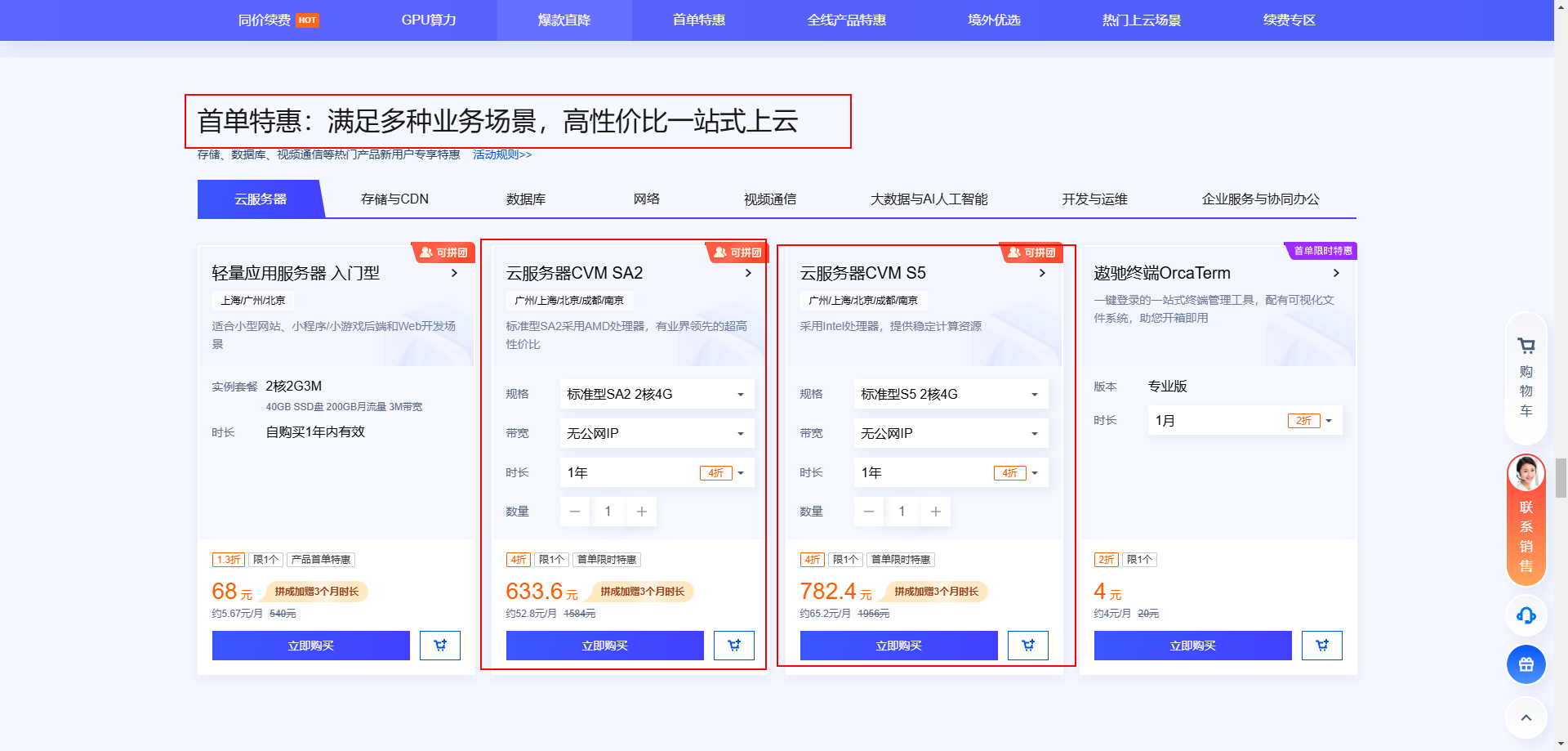Open the 活动规则>> link
Image resolution: width=1568 pixels, height=751 pixels.
click(x=502, y=154)
